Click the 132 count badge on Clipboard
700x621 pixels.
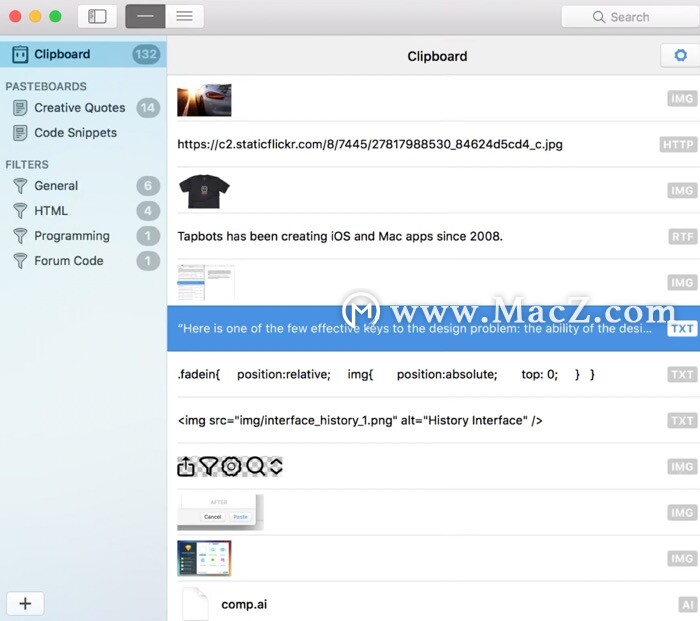click(146, 54)
